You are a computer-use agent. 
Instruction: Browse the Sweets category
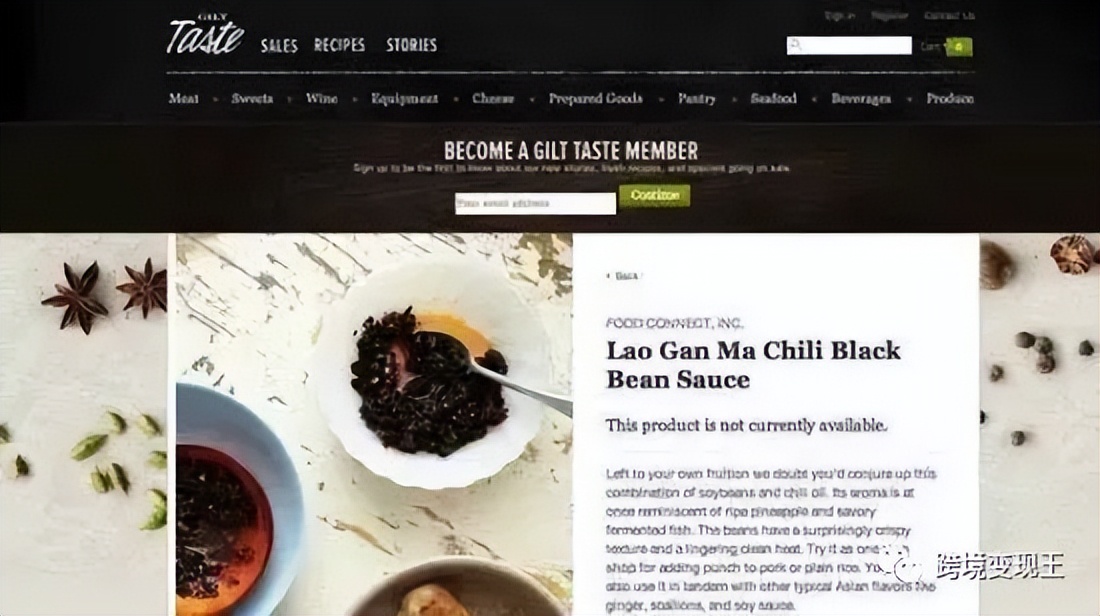[x=252, y=98]
